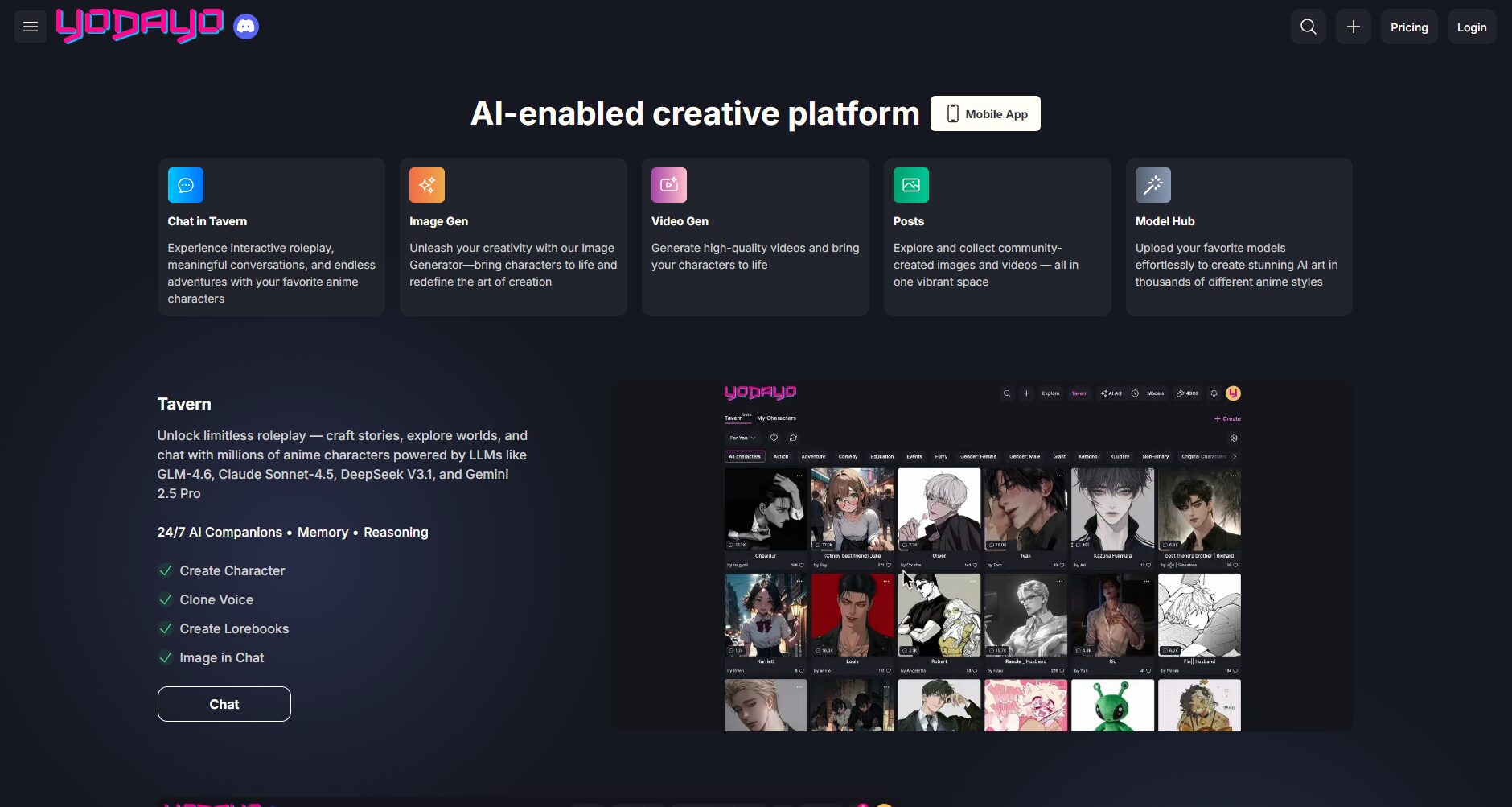Click the Tavern preview screenshot
This screenshot has width=1512, height=807.
[x=981, y=556]
